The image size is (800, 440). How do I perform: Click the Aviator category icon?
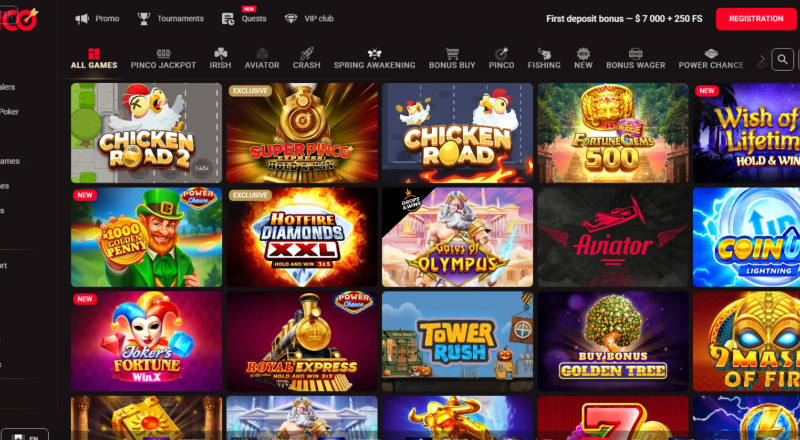point(262,54)
